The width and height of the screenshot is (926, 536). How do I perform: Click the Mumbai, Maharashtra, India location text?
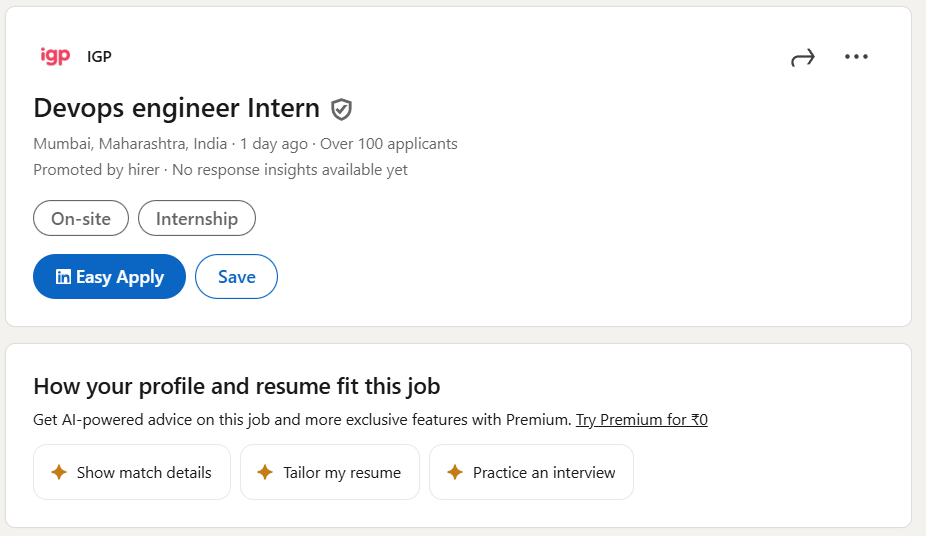point(130,144)
